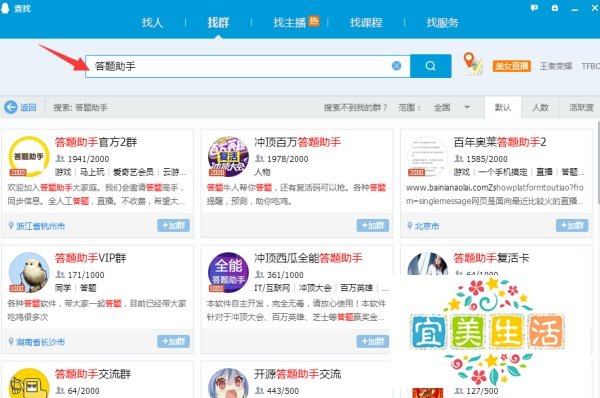Click 搜索不到我的群？ link
Viewport: 600px width, 398px height.
(x=355, y=108)
